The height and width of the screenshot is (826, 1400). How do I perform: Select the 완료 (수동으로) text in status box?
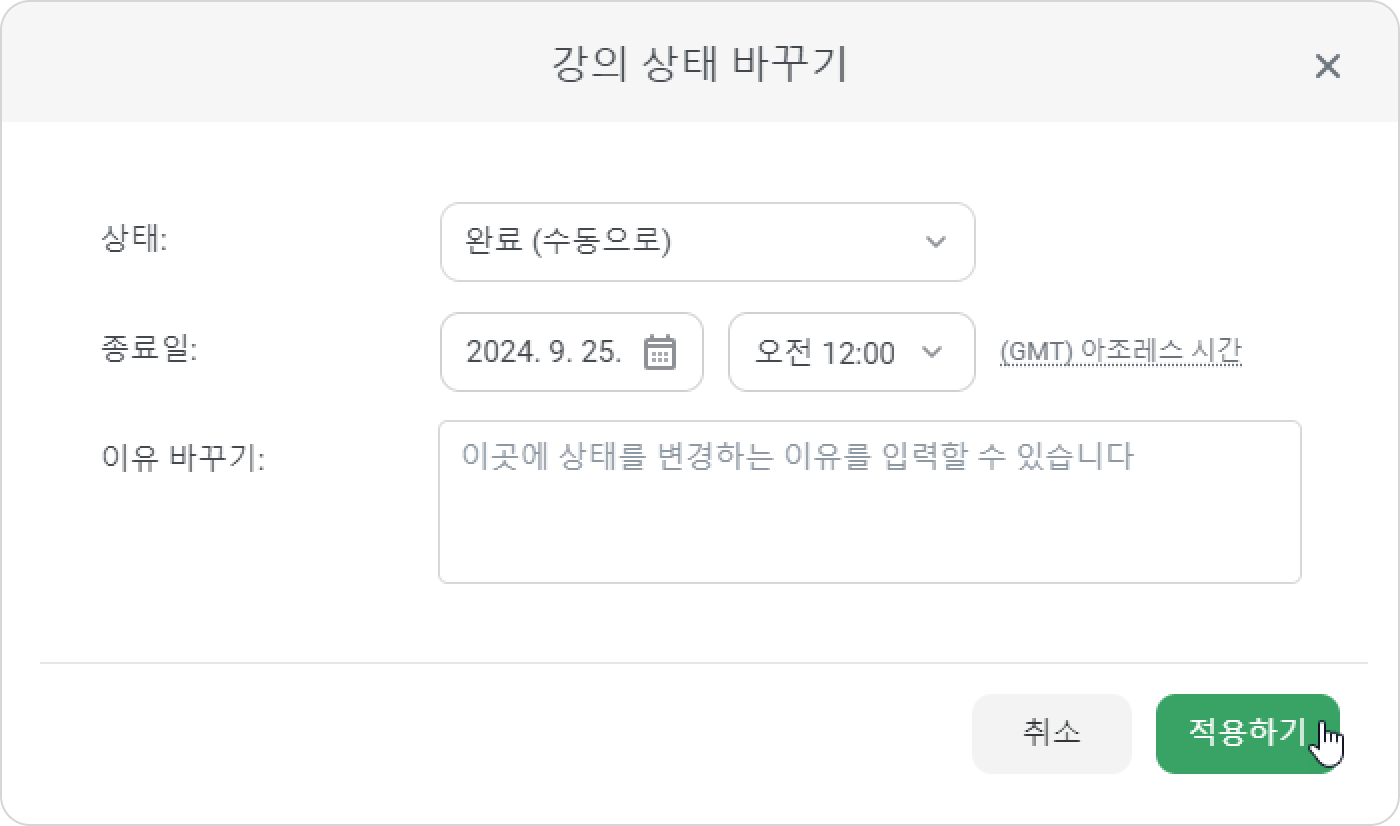point(568,242)
